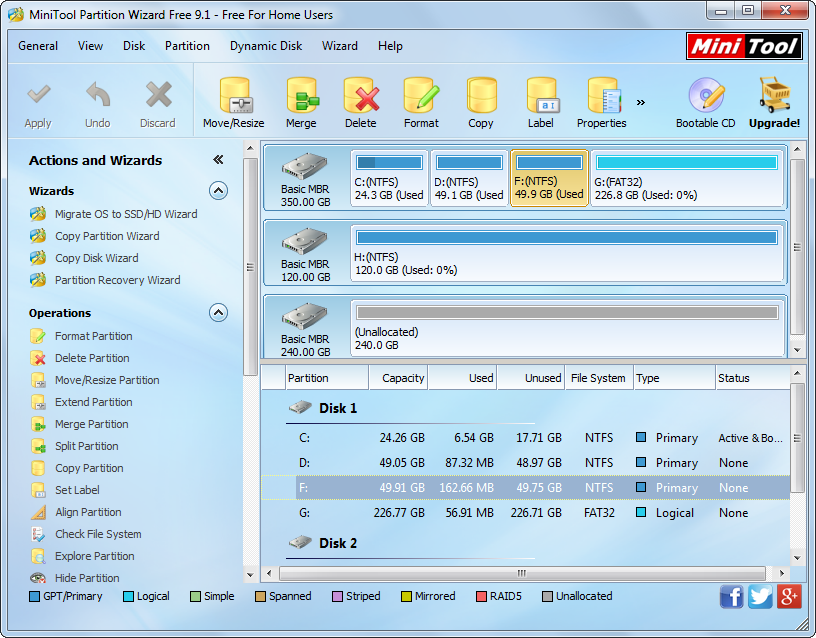This screenshot has width=816, height=638.
Task: Choose Set Label operation
Action: [x=78, y=489]
